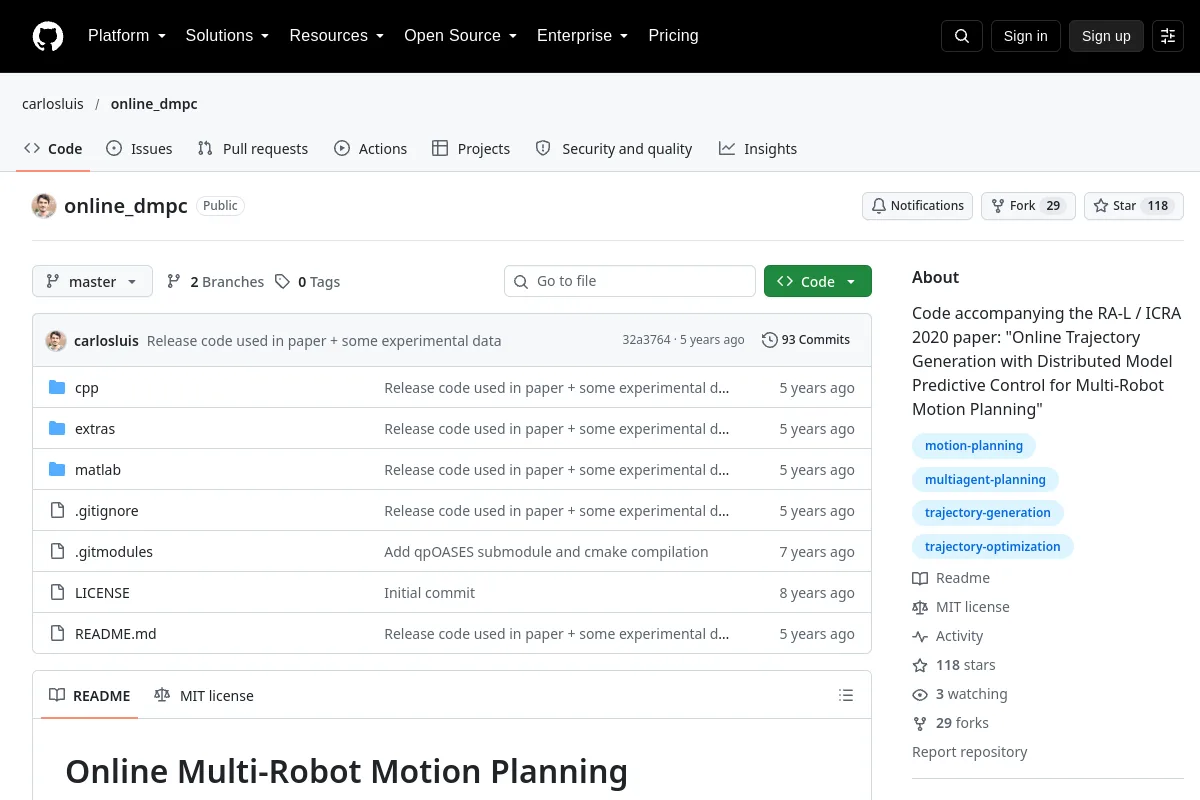The image size is (1200, 800).
Task: Expand the Enterprise menu
Action: coord(582,36)
